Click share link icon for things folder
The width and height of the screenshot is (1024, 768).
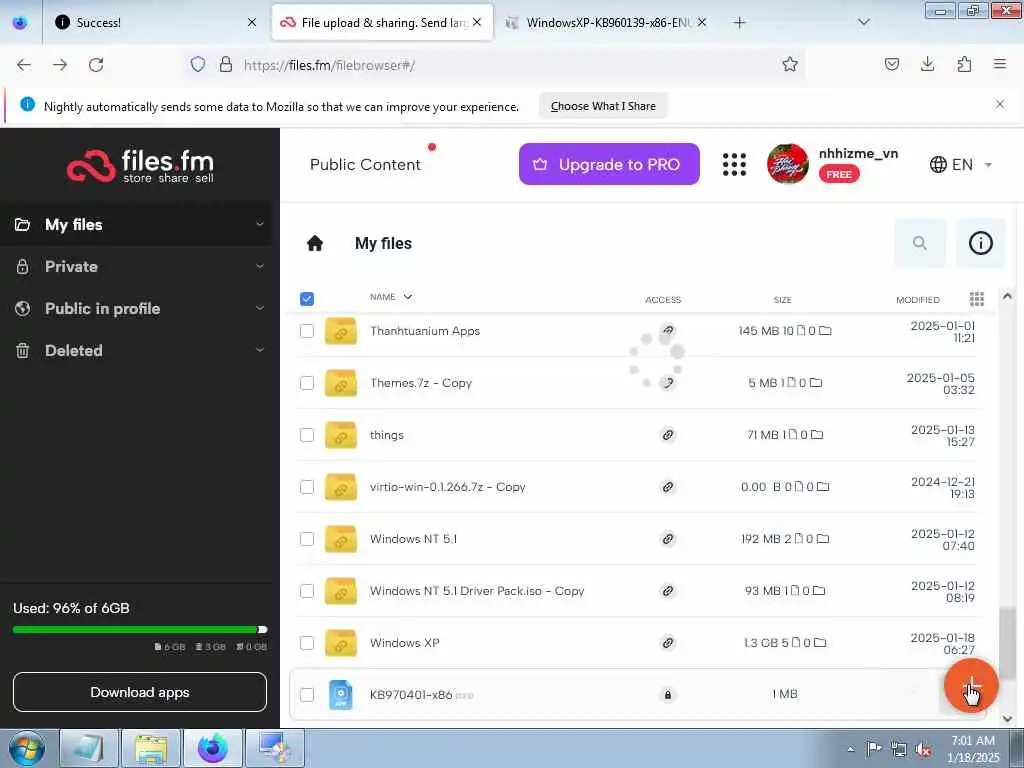[667, 435]
